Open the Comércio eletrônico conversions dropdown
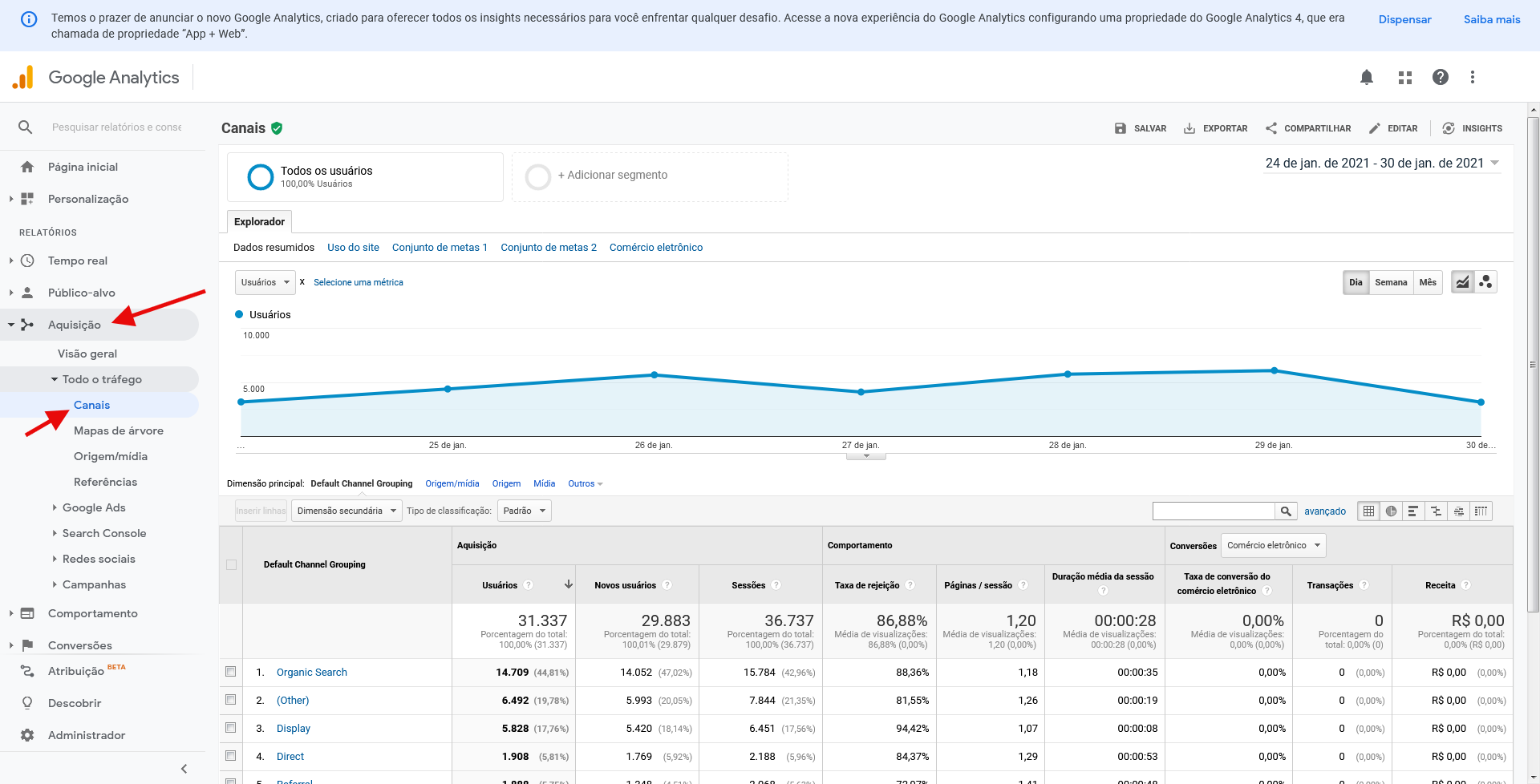1540x784 pixels. 1273,545
